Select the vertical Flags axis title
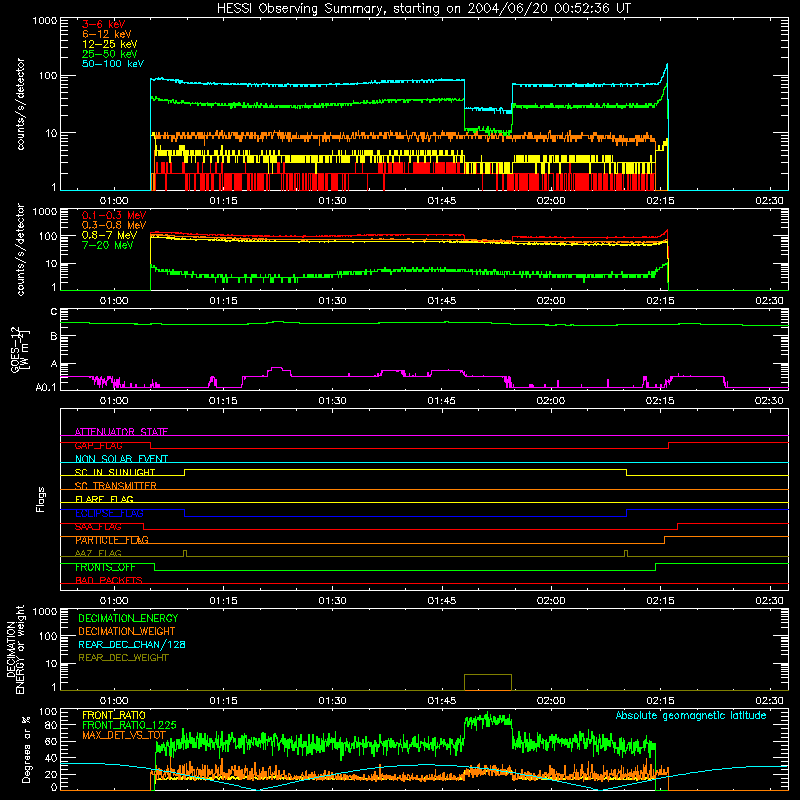 [x=40, y=499]
